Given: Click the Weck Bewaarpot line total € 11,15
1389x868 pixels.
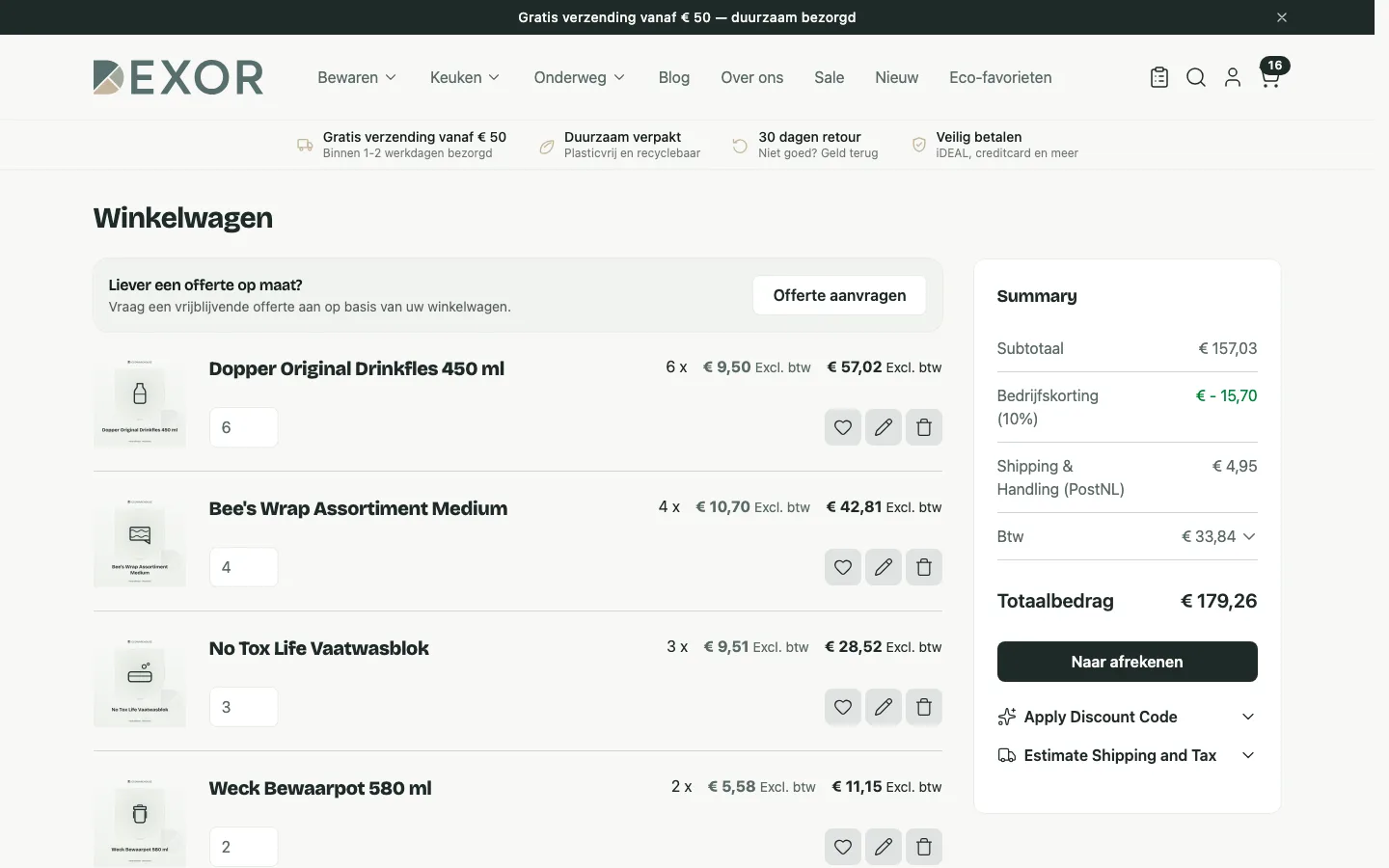Looking at the screenshot, I should coord(857,787).
